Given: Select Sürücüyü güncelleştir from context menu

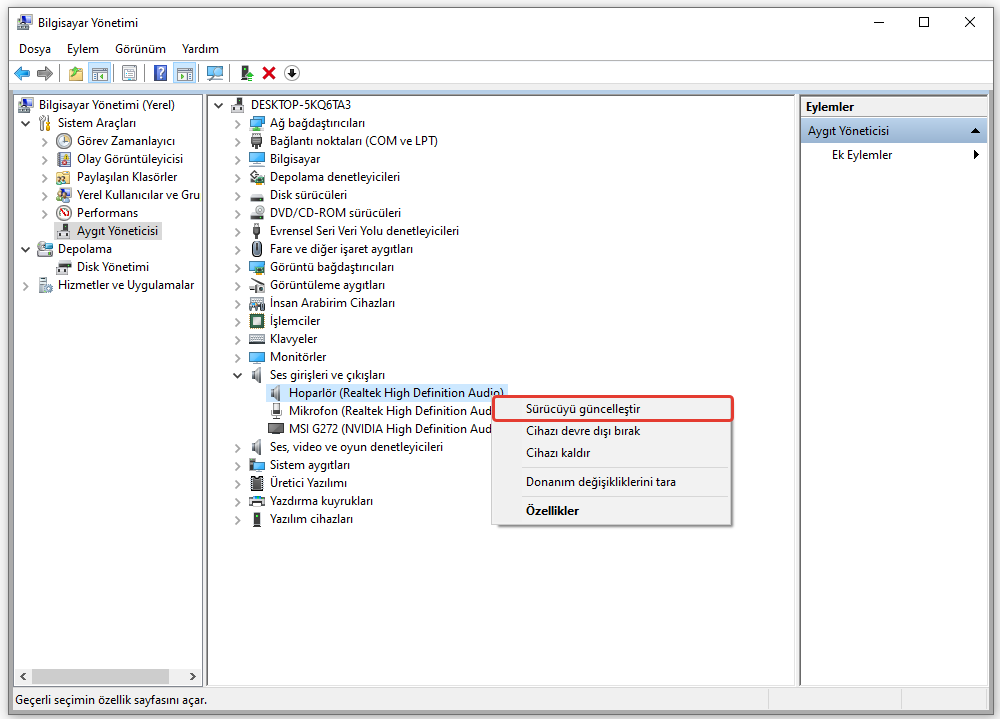Looking at the screenshot, I should [583, 409].
